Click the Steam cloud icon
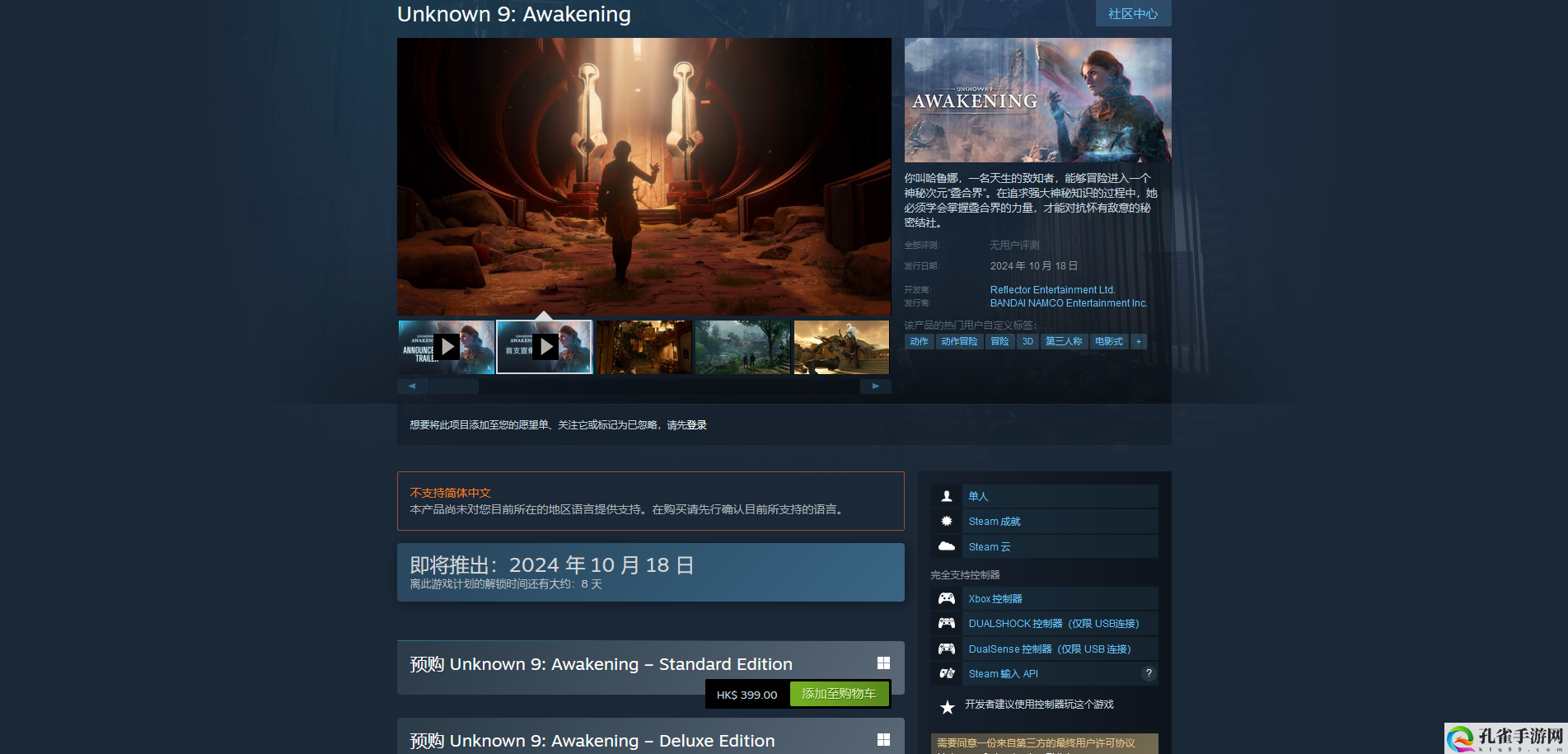Image resolution: width=1568 pixels, height=754 pixels. pyautogui.click(x=947, y=546)
